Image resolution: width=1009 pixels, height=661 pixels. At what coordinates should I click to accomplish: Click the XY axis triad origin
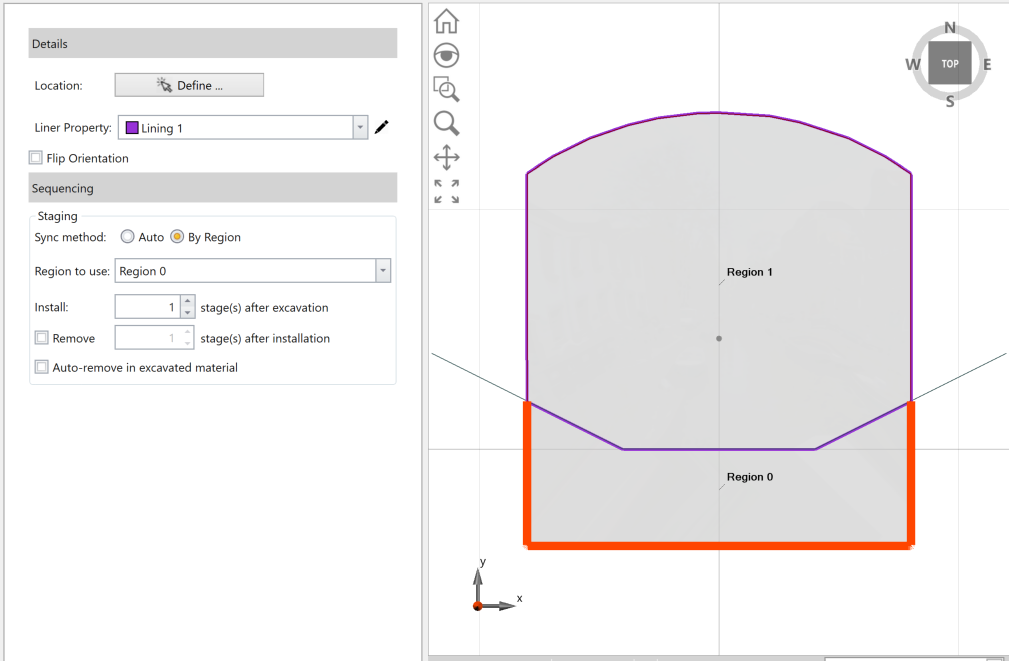(x=477, y=606)
